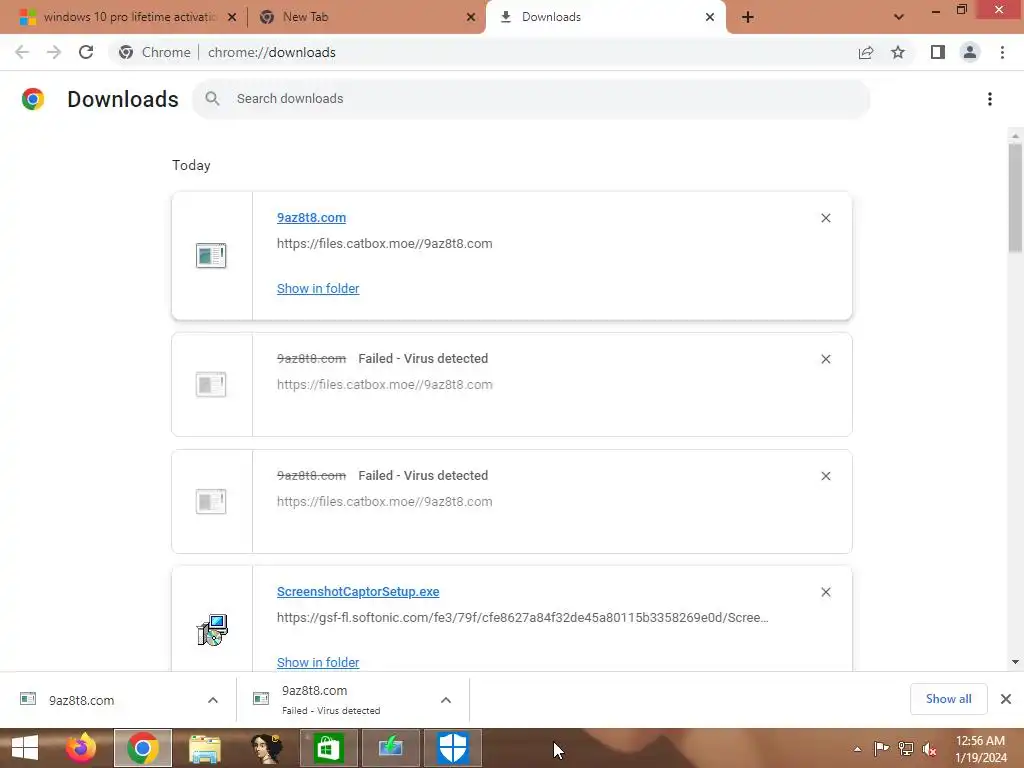Click softonic source URL text
This screenshot has height=768, width=1024.
point(522,618)
